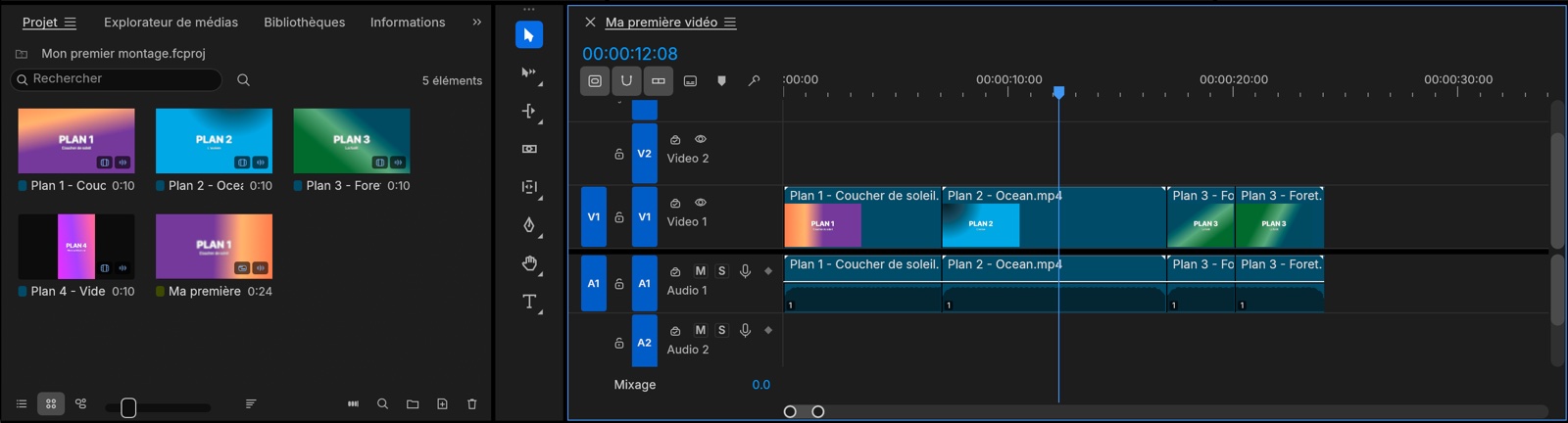Viewport: 1568px width, 423px height.
Task: Create a new bin folder
Action: (x=413, y=403)
